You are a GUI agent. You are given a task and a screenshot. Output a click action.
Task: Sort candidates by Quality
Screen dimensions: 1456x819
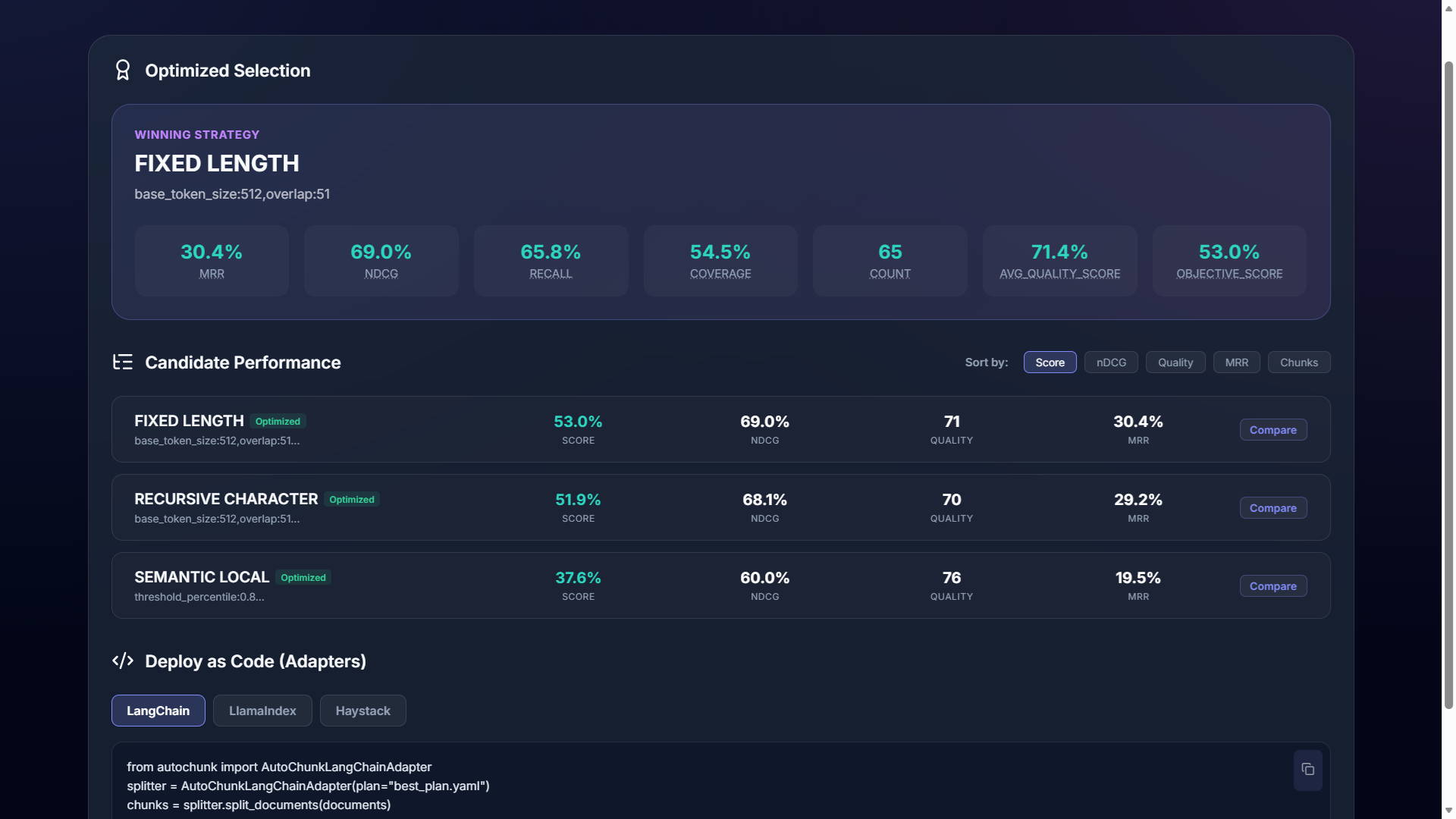pyautogui.click(x=1175, y=362)
